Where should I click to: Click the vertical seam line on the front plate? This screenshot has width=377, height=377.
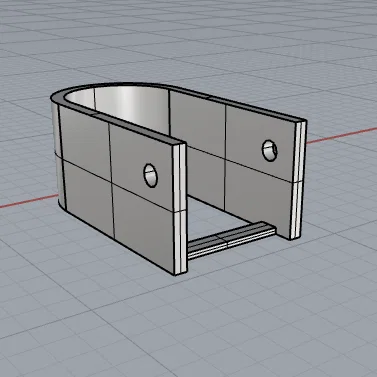pos(111,180)
